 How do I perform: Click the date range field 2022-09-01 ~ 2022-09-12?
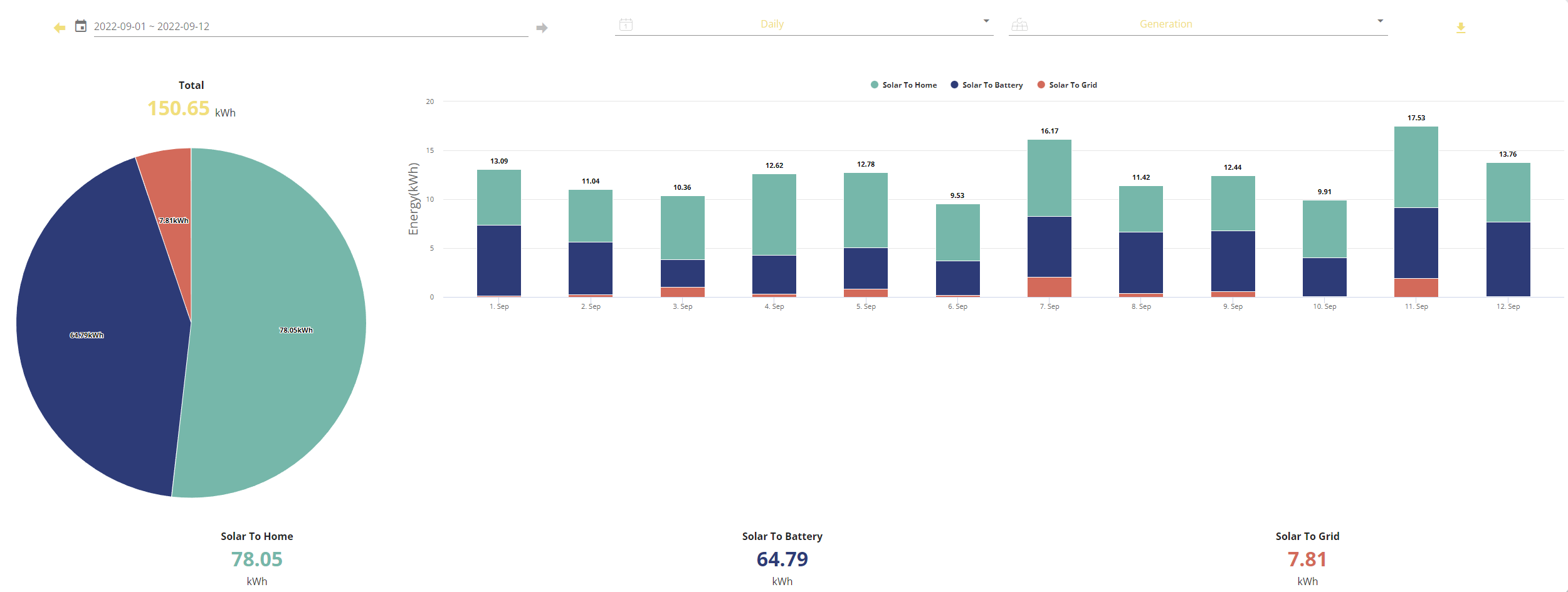311,26
